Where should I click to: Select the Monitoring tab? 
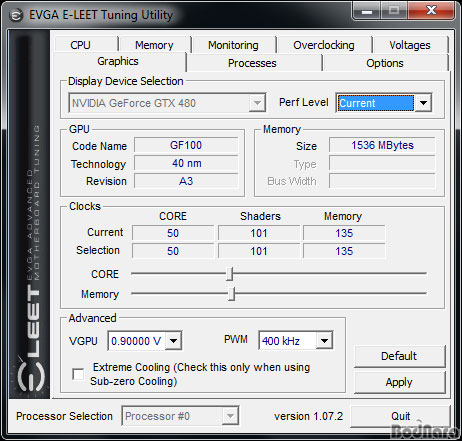(234, 45)
